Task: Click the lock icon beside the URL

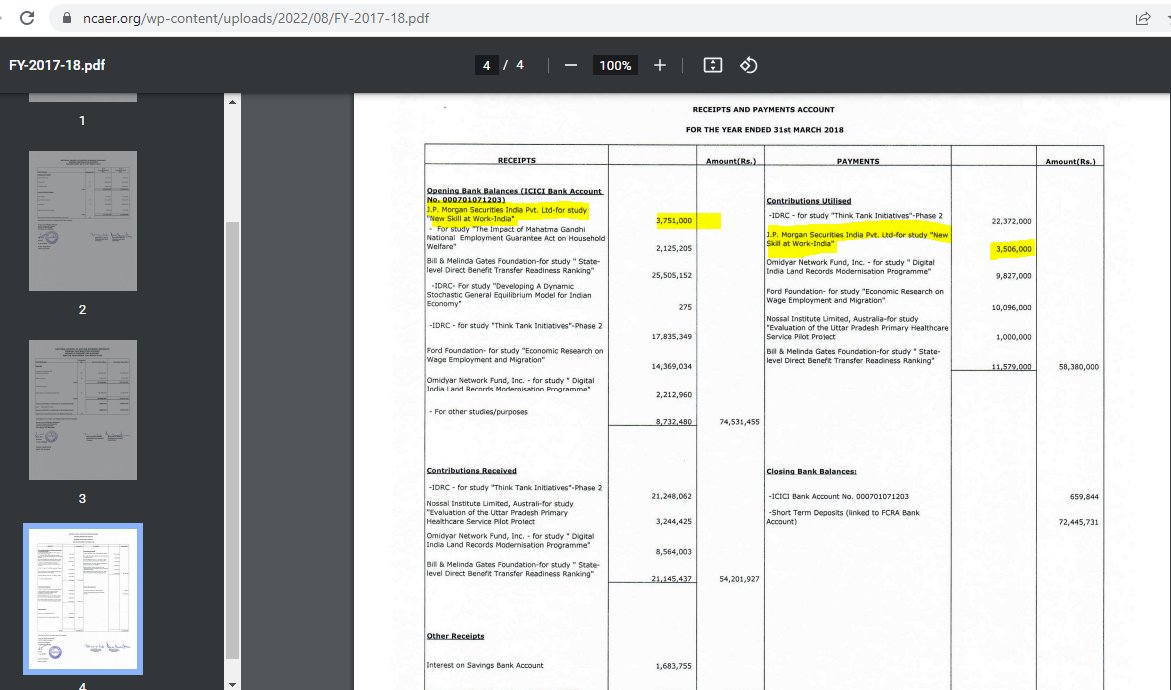Action: (67, 18)
